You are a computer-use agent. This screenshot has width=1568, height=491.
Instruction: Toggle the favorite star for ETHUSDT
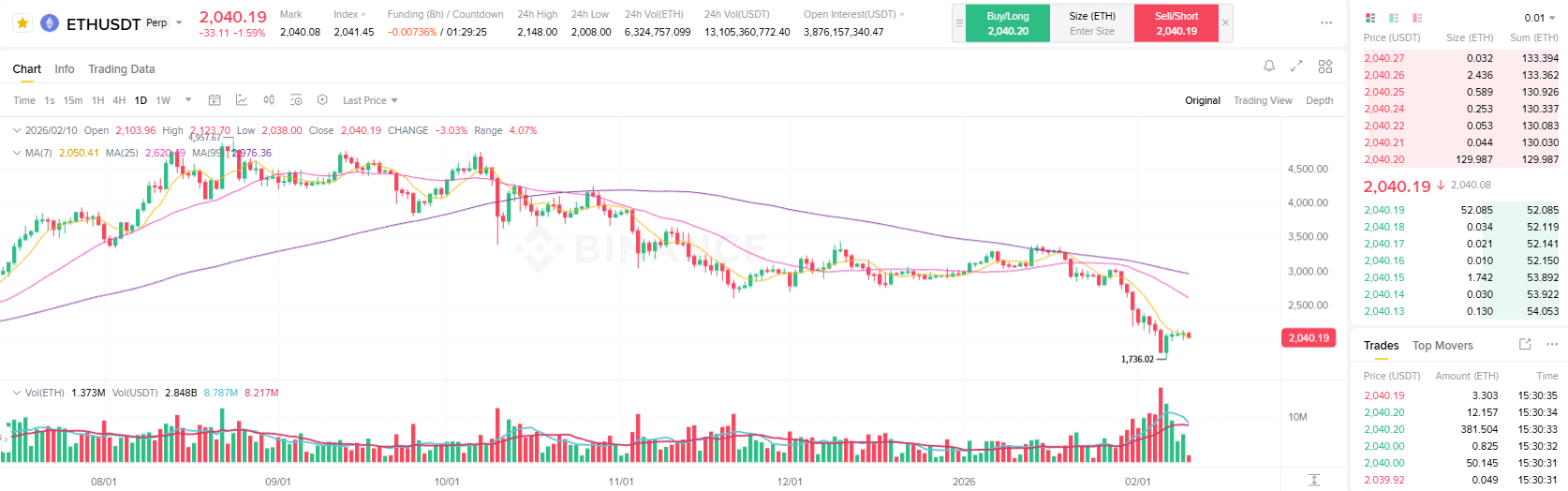point(22,23)
